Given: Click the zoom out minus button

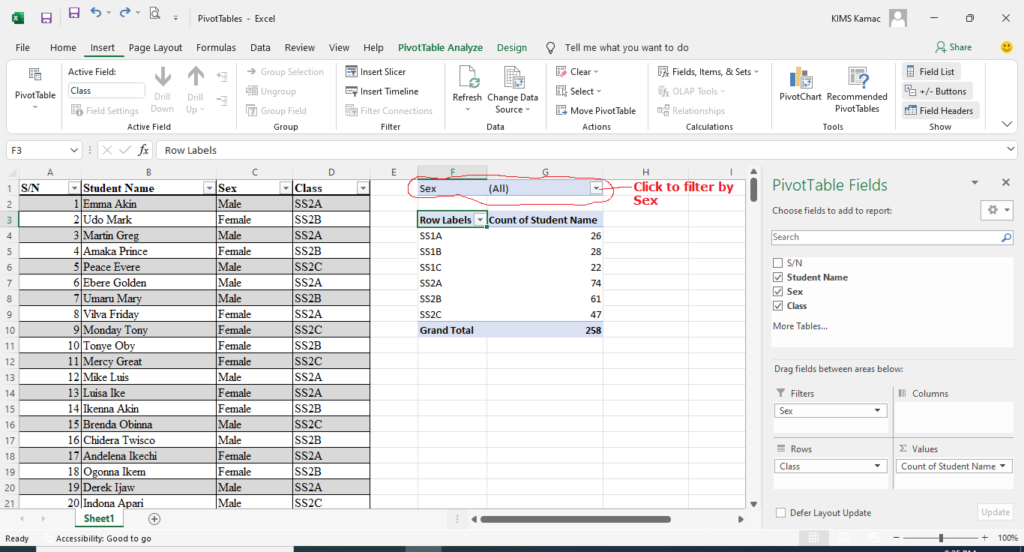Looking at the screenshot, I should pos(897,538).
